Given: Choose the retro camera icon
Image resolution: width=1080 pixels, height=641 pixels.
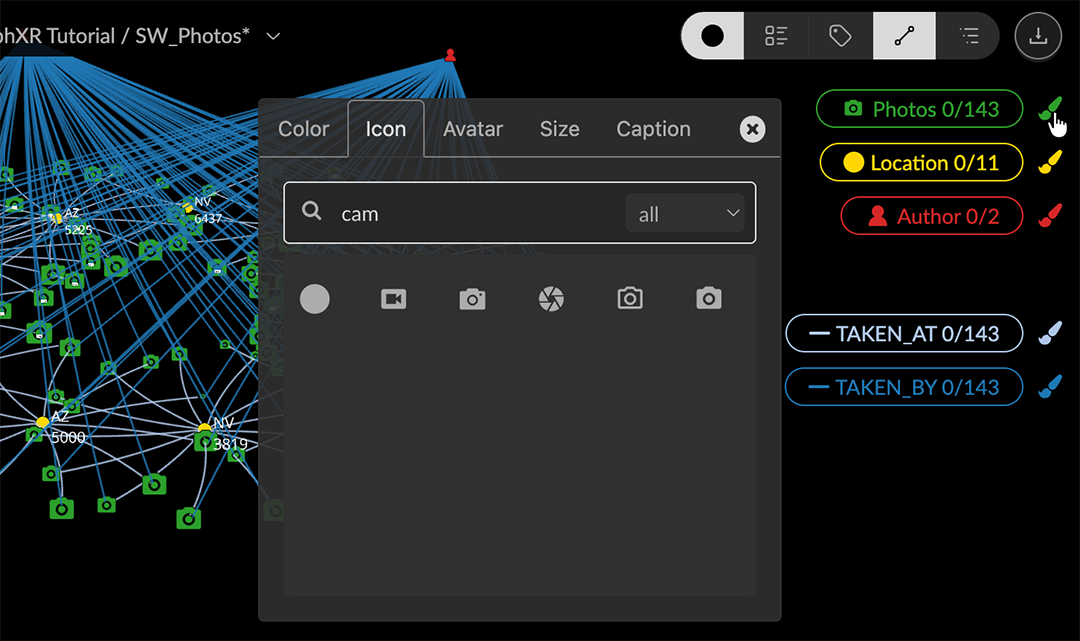Looking at the screenshot, I should pyautogui.click(x=472, y=299).
